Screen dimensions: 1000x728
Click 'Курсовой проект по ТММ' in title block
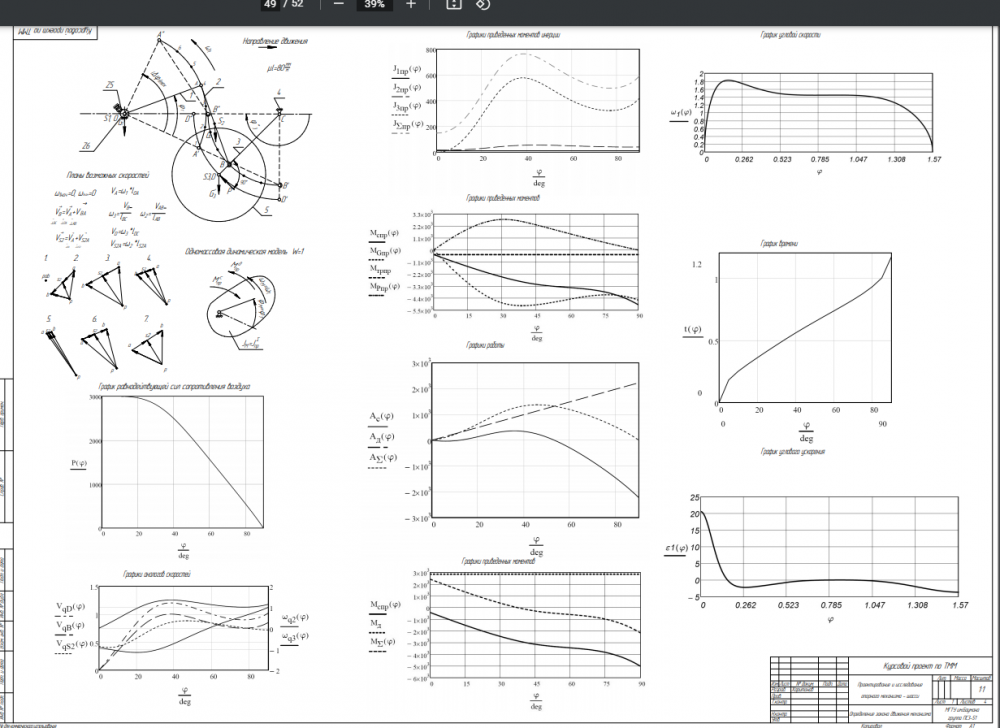tap(920, 666)
